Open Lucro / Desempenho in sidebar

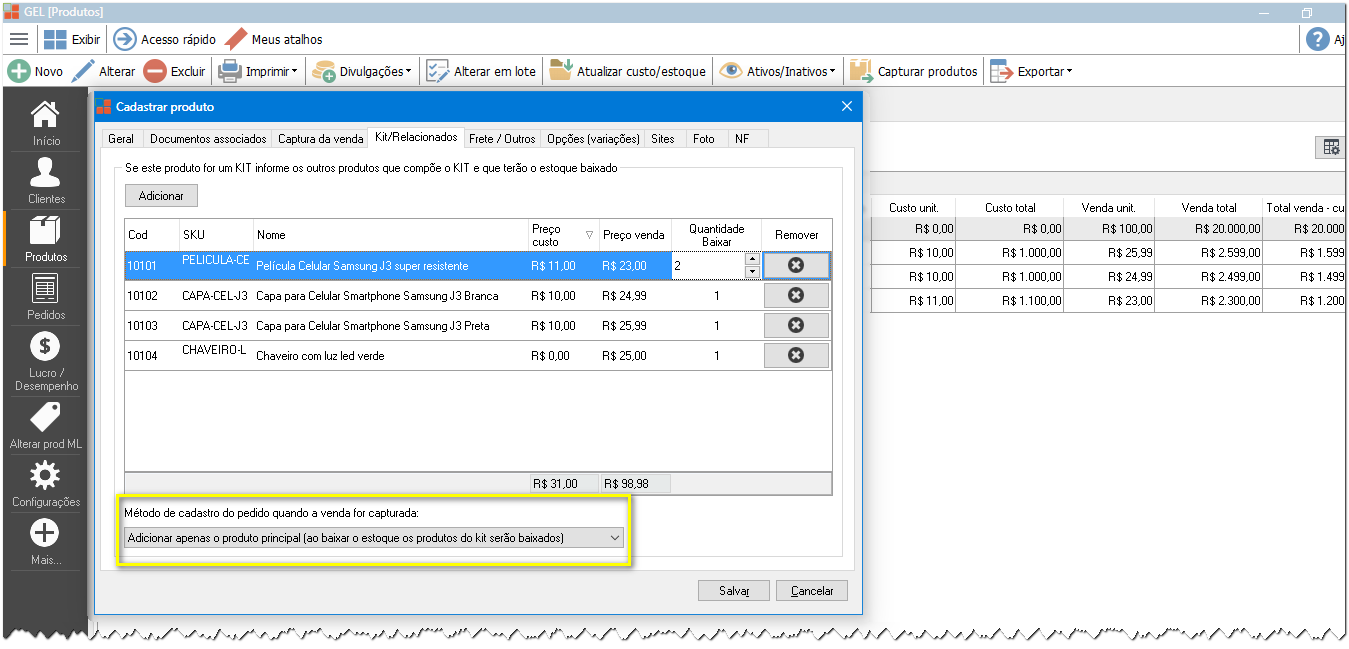click(x=46, y=362)
